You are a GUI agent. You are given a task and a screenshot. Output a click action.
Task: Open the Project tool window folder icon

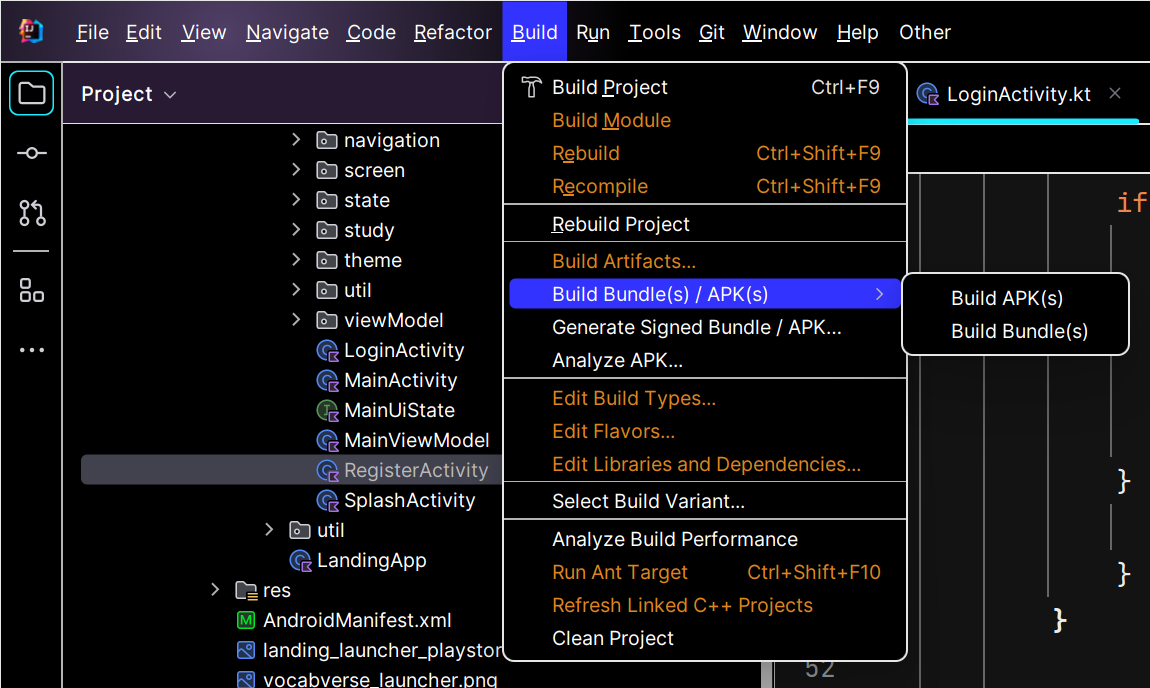point(32,93)
